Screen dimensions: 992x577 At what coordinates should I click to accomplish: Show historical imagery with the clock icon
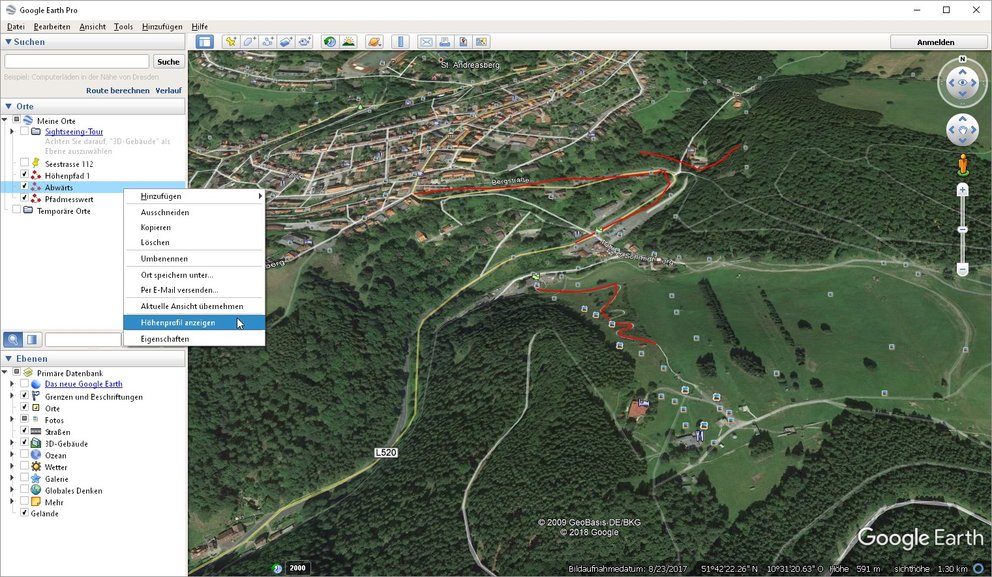click(x=330, y=42)
